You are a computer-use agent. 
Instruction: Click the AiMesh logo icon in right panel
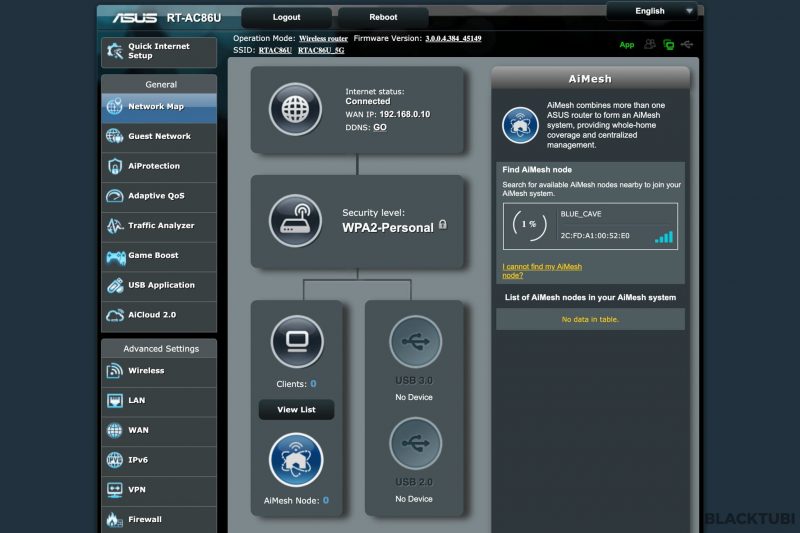pos(520,125)
